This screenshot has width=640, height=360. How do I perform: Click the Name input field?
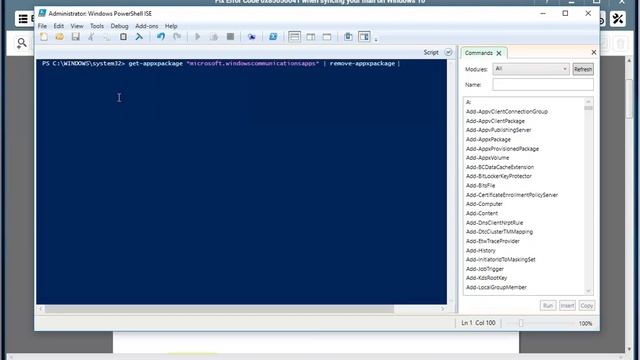click(x=543, y=84)
